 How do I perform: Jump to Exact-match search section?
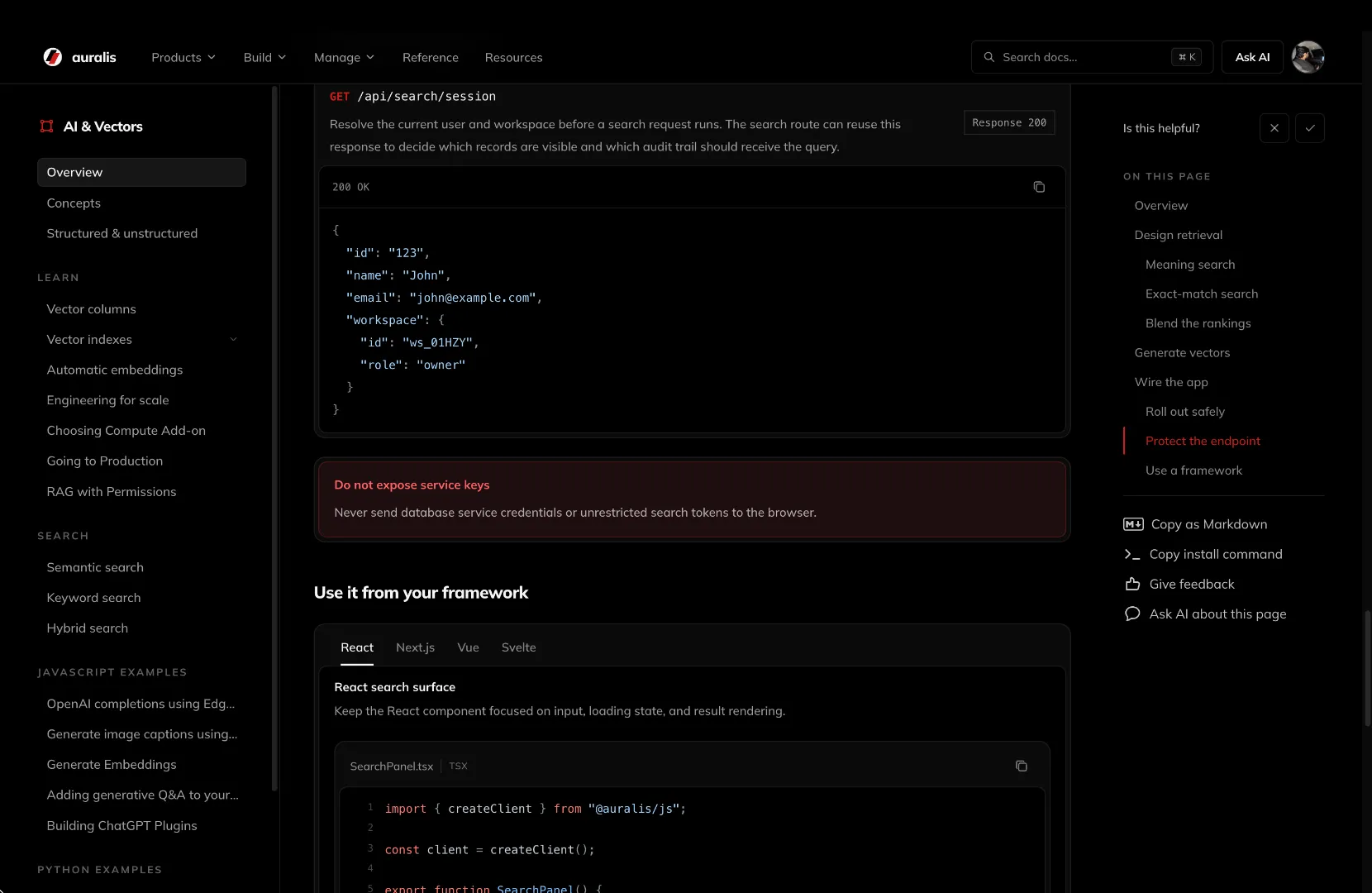point(1202,294)
